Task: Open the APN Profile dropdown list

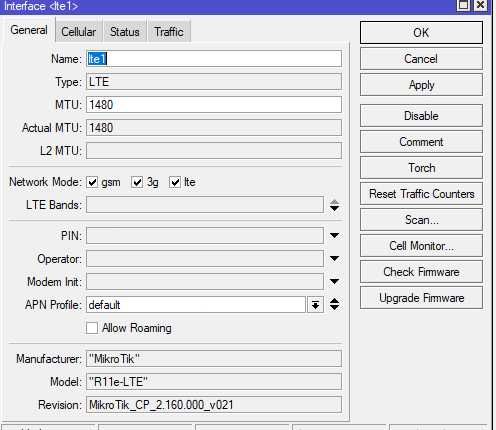Action: point(315,305)
